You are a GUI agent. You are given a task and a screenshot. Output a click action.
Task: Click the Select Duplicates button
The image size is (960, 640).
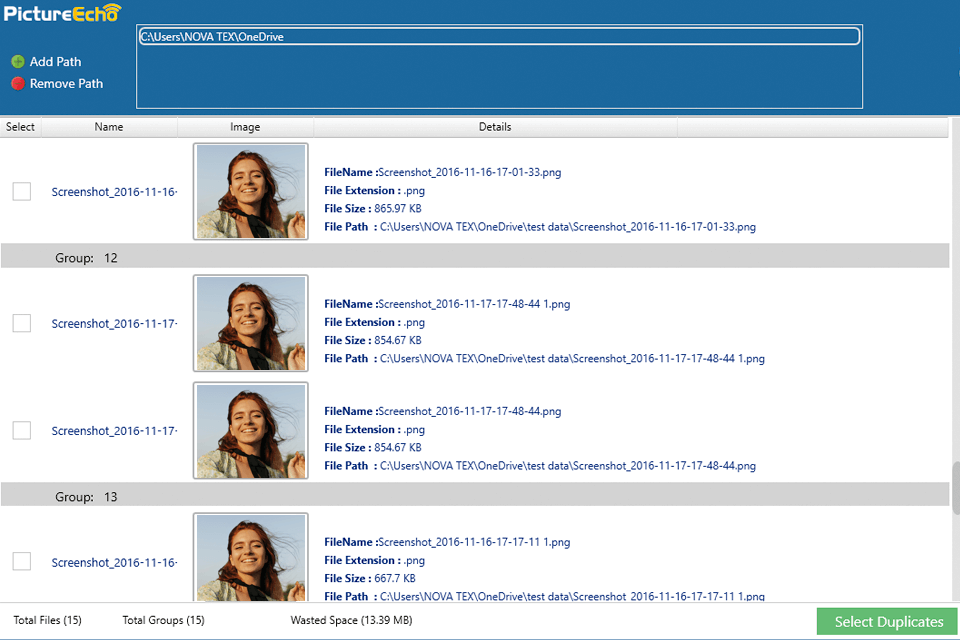(x=887, y=621)
